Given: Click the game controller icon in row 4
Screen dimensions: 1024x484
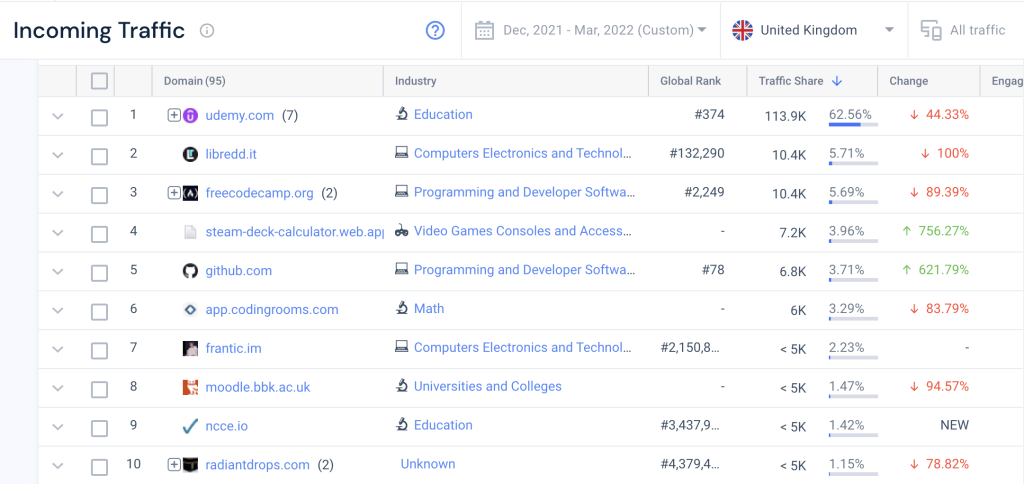Looking at the screenshot, I should click(x=401, y=231).
